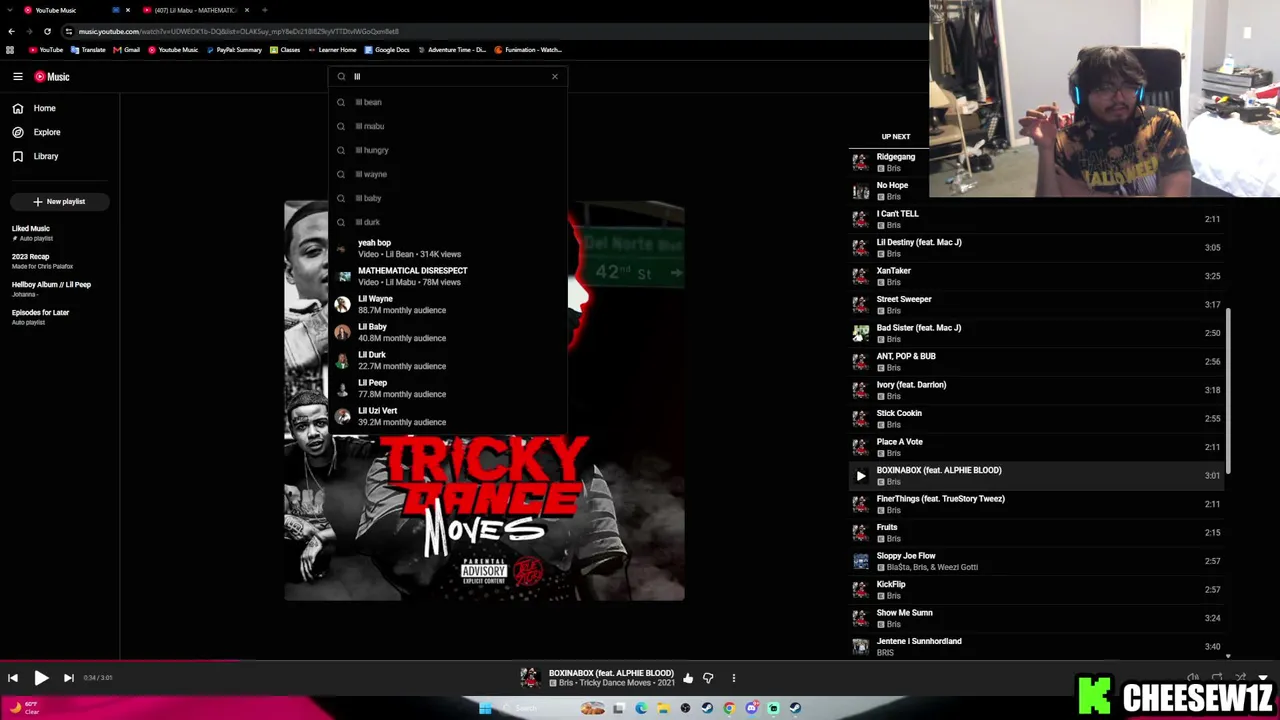This screenshot has width=1280, height=720.
Task: Open the MATHEMATICAL DISRESPECT video result
Action: click(448, 276)
